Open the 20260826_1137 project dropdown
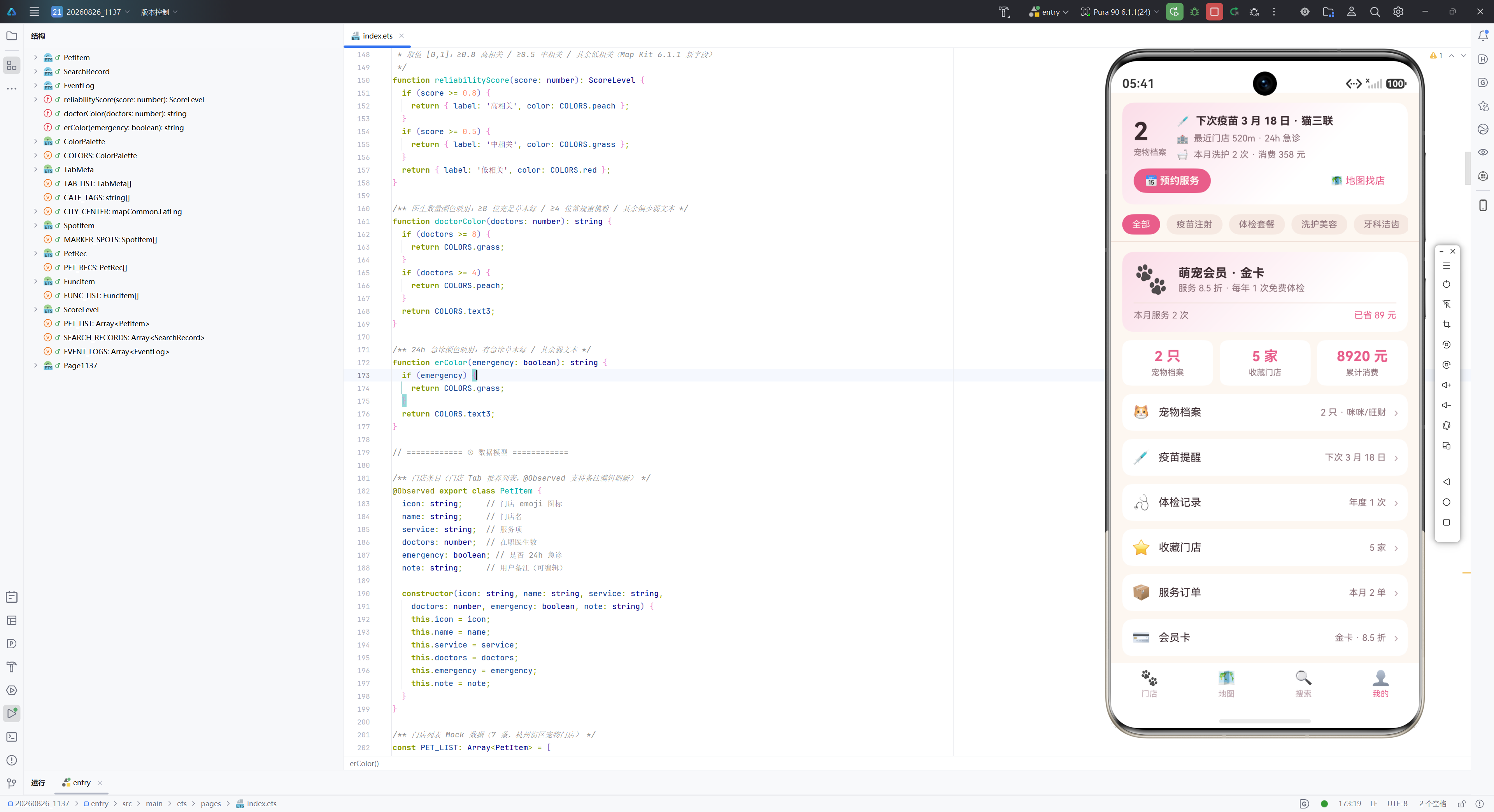This screenshot has width=1494, height=812. 91,12
